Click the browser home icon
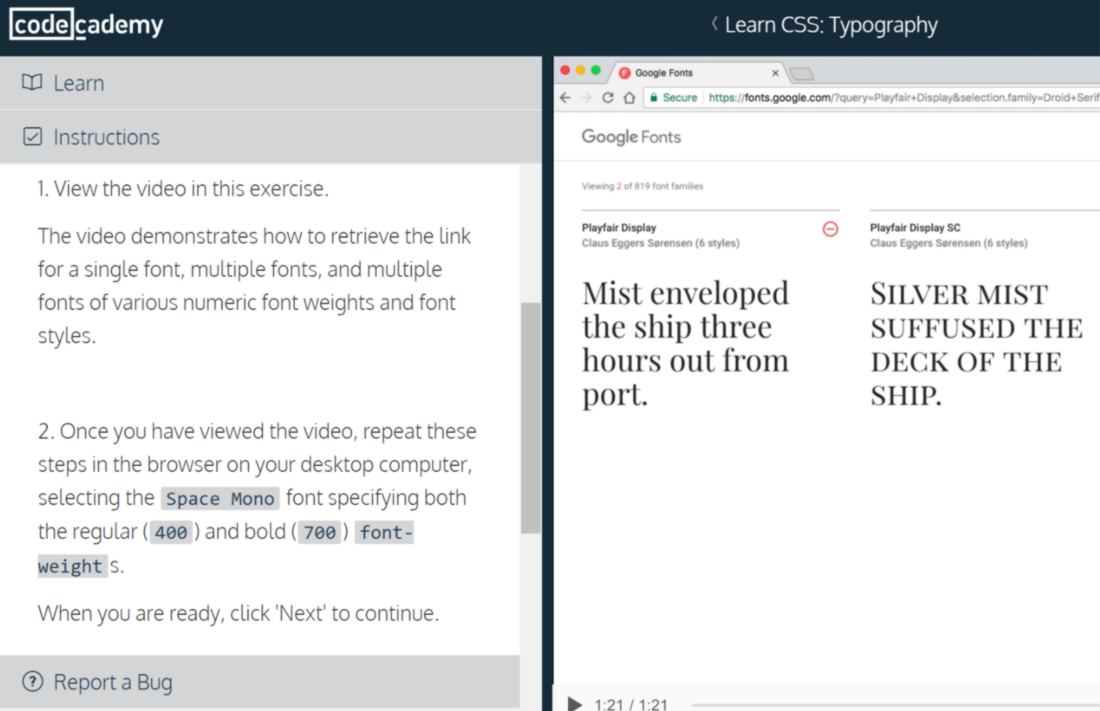1100x711 pixels. pos(629,98)
